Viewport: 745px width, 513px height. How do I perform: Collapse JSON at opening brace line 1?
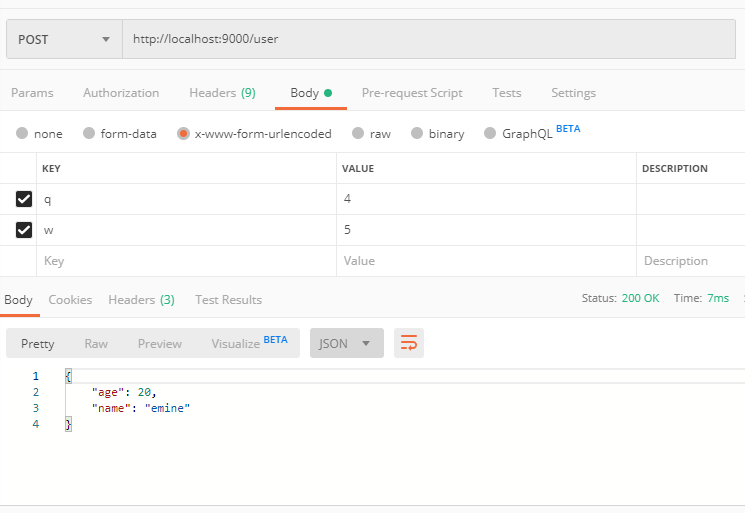(68, 376)
